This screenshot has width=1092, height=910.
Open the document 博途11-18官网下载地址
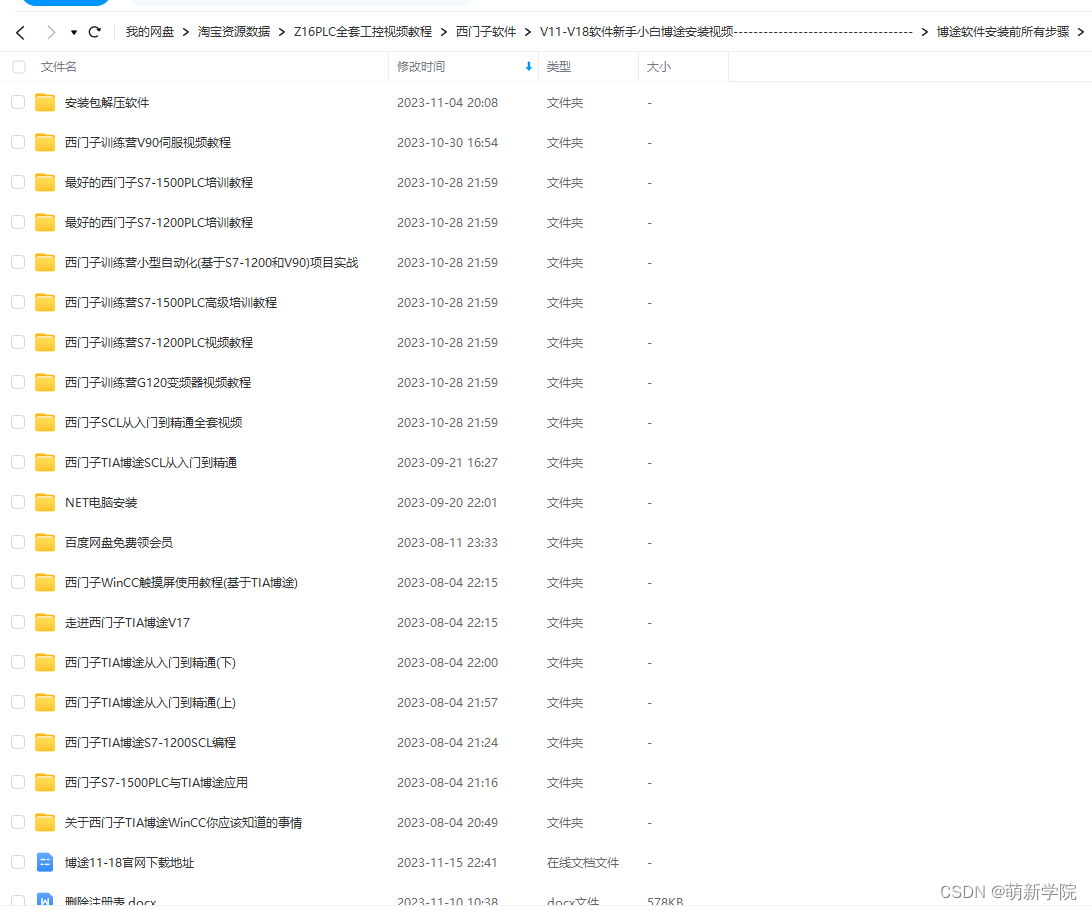(130, 863)
